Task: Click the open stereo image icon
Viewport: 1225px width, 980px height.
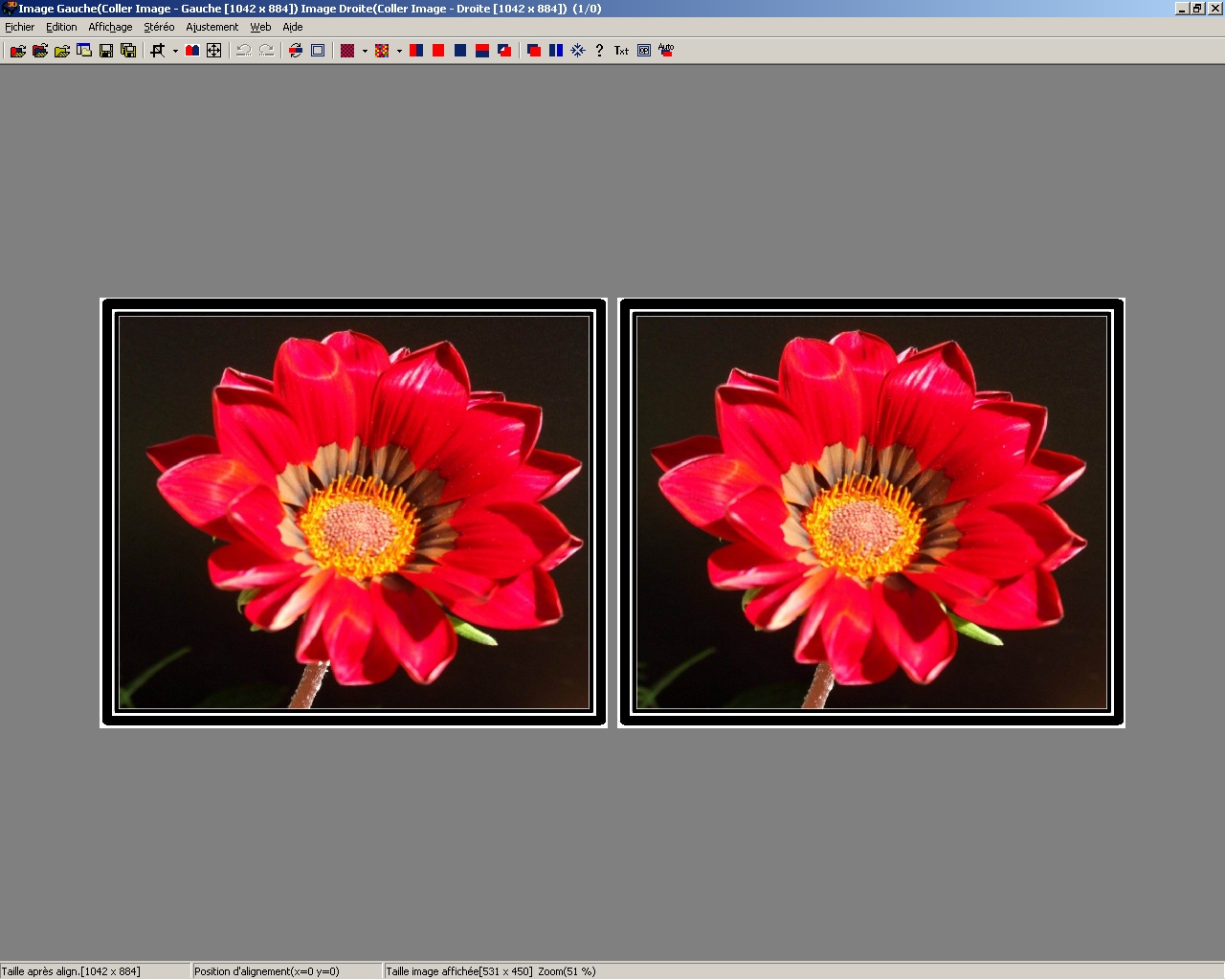Action: (17, 51)
